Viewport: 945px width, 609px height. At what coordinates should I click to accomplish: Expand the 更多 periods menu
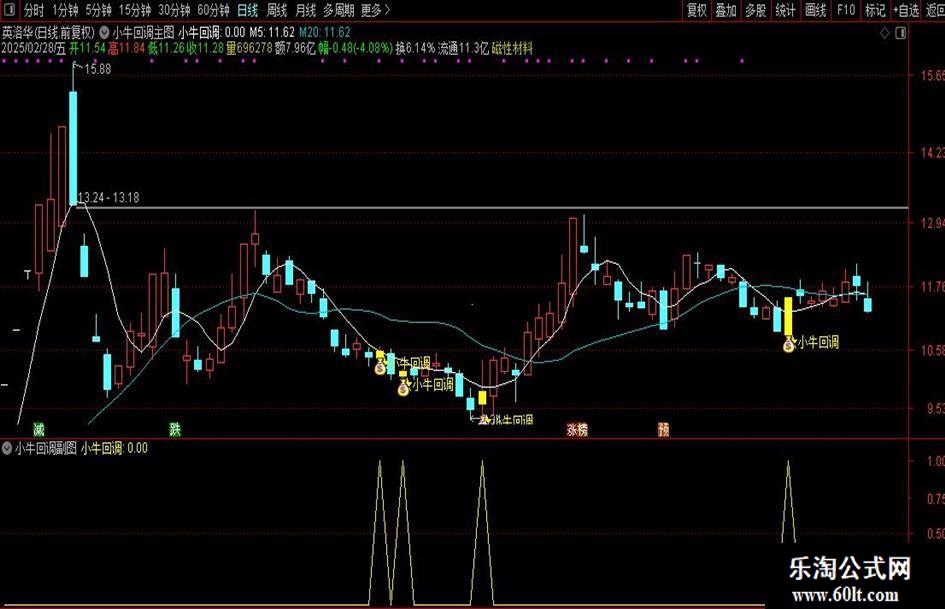click(375, 10)
